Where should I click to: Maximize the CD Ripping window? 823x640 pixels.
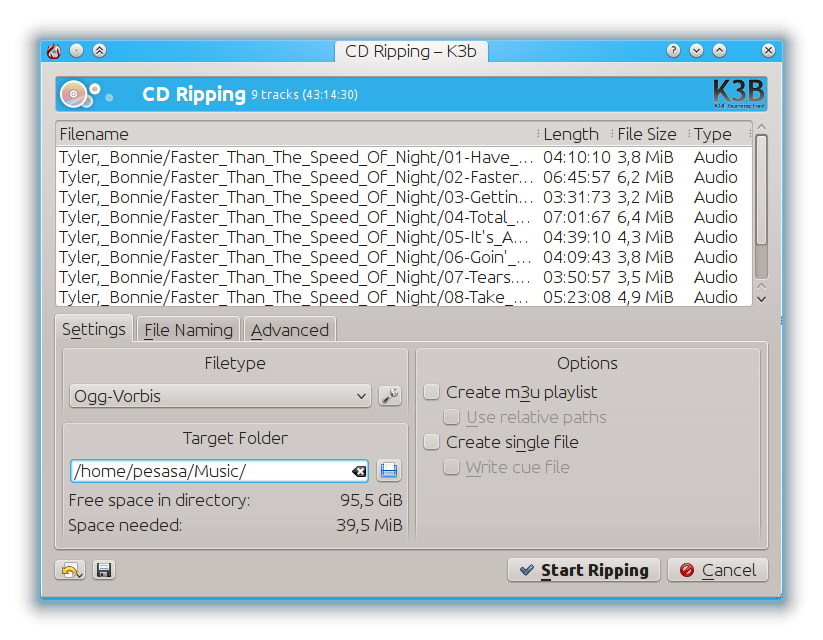pyautogui.click(x=720, y=50)
